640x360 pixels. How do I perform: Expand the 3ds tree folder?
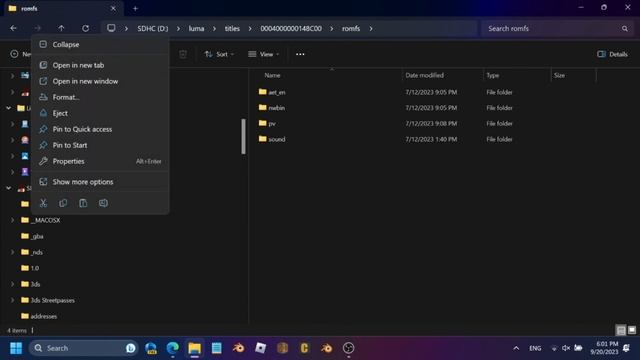(12, 284)
